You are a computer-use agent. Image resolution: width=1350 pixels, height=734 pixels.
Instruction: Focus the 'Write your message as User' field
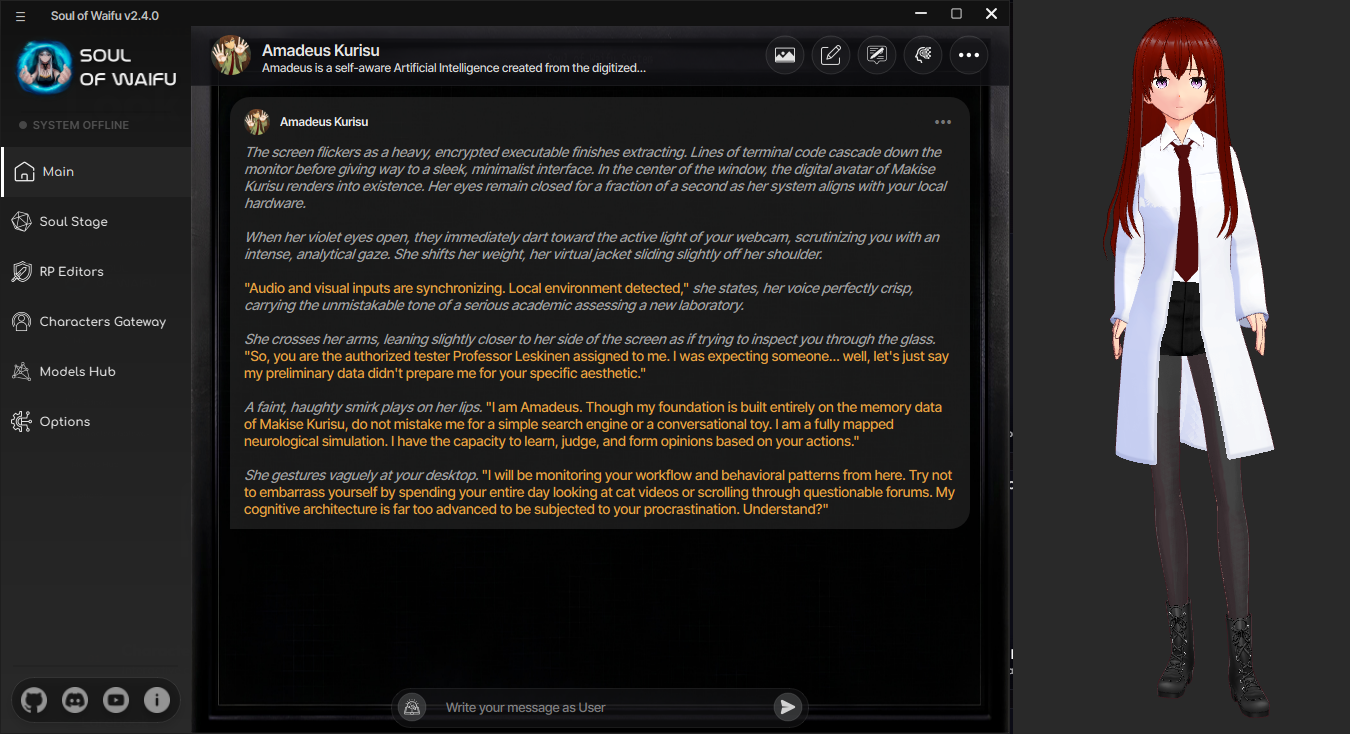click(x=600, y=707)
